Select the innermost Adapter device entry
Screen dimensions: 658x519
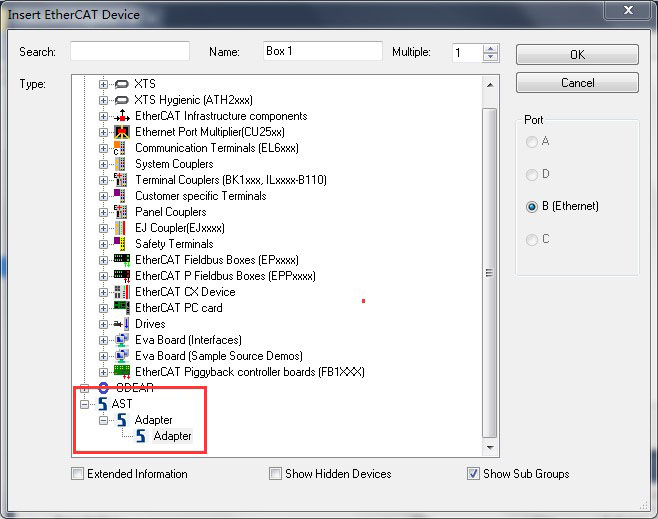pos(172,436)
